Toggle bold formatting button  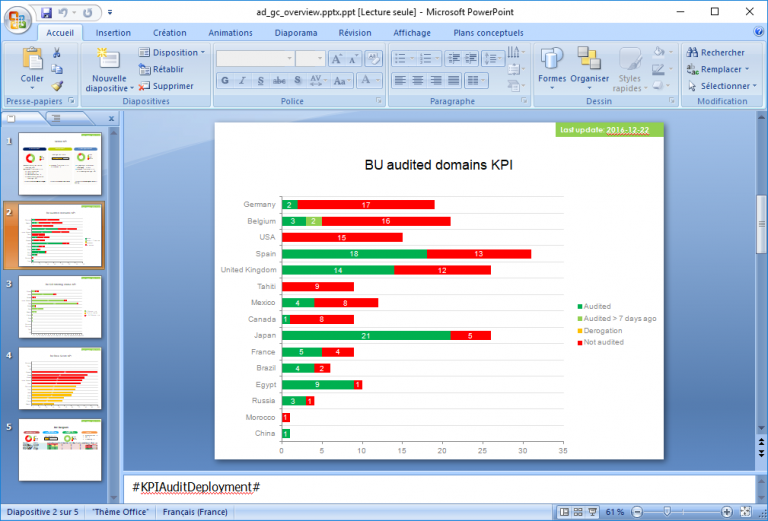pos(225,80)
